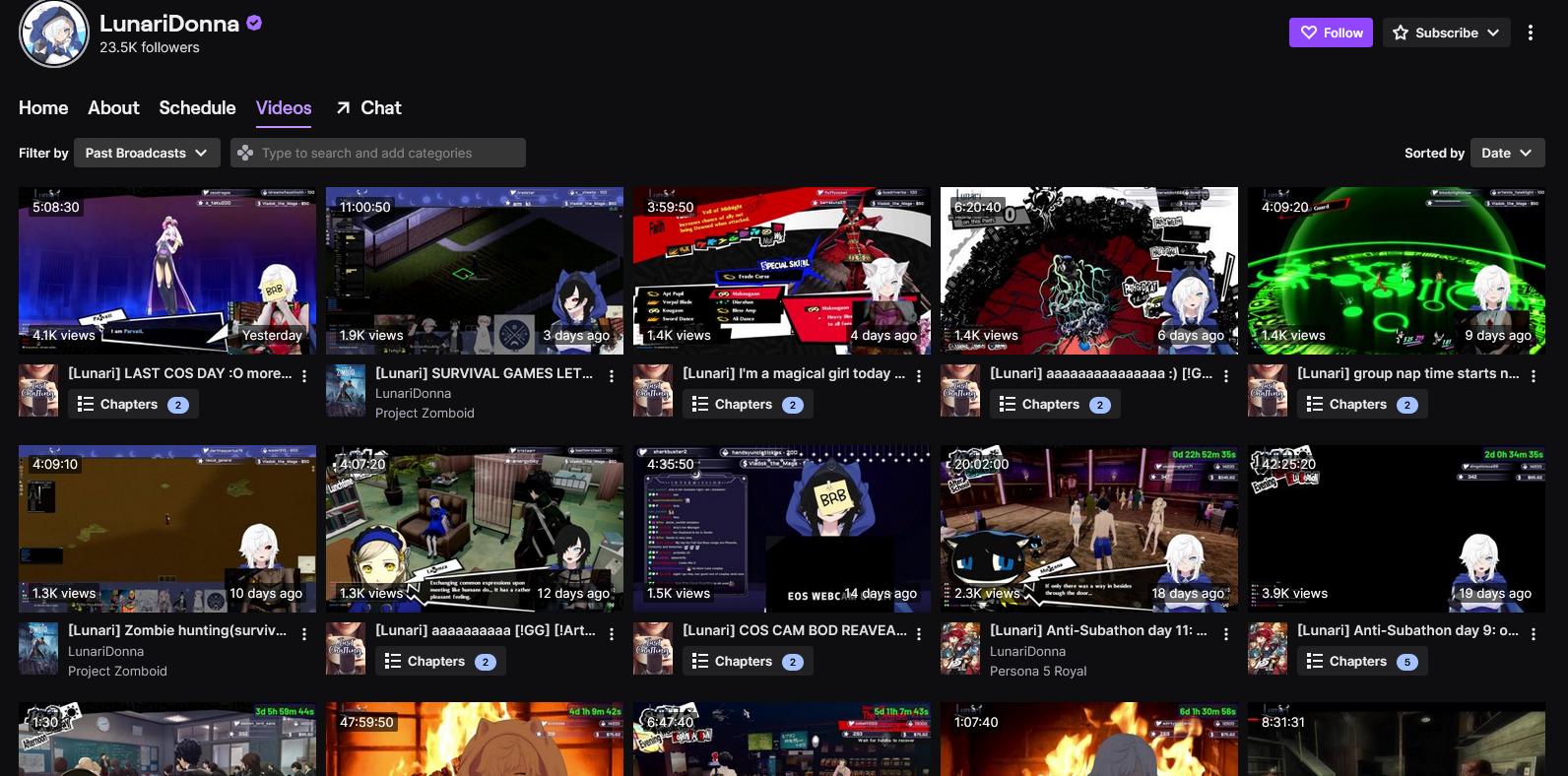Expand Chapters with 5 entries on Anti-Subathon day 9
1568x776 pixels.
point(1362,661)
